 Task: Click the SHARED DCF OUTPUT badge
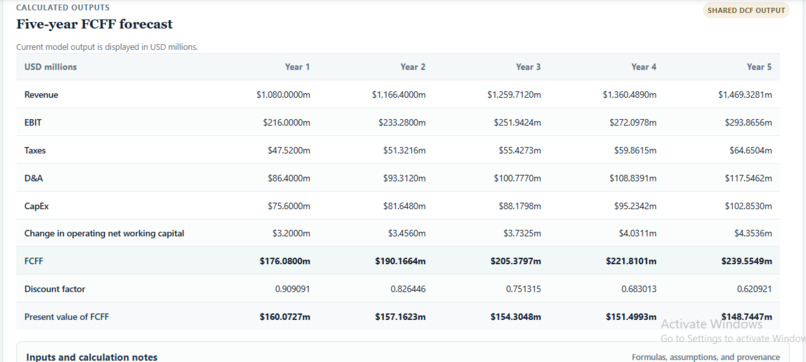click(746, 10)
